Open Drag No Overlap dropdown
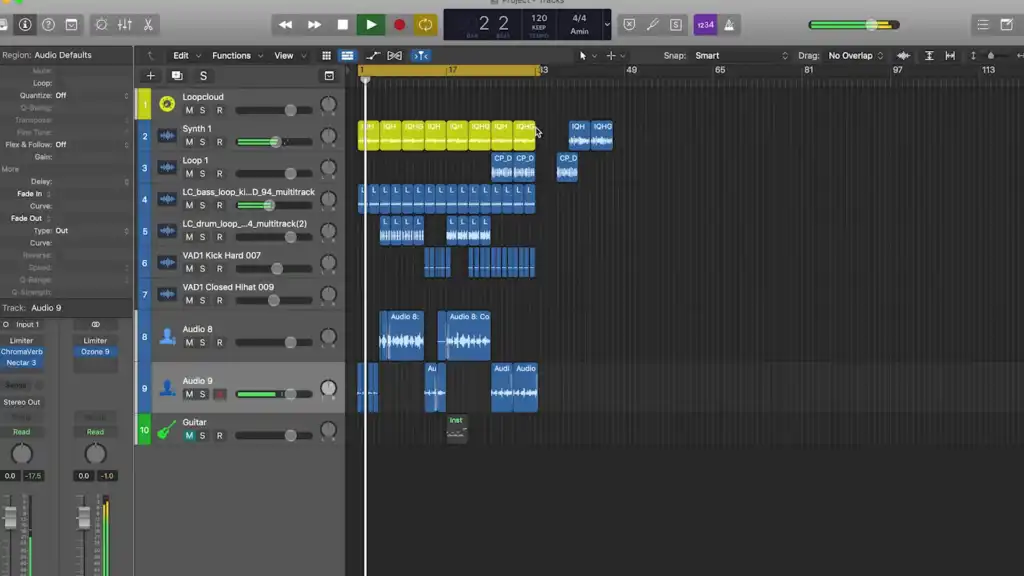This screenshot has width=1024, height=576. click(856, 56)
